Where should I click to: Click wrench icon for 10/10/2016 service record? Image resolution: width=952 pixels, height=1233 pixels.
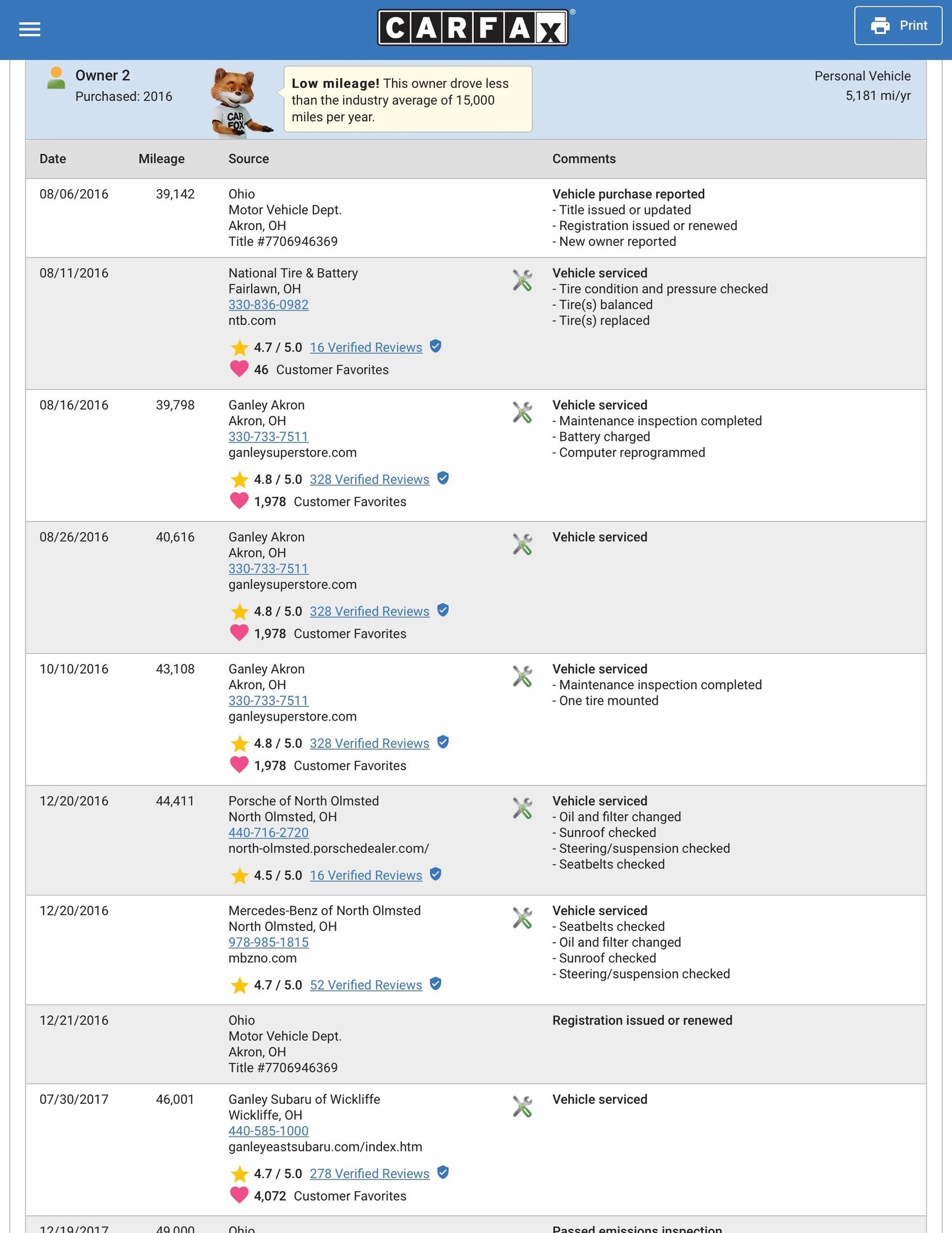click(x=522, y=676)
